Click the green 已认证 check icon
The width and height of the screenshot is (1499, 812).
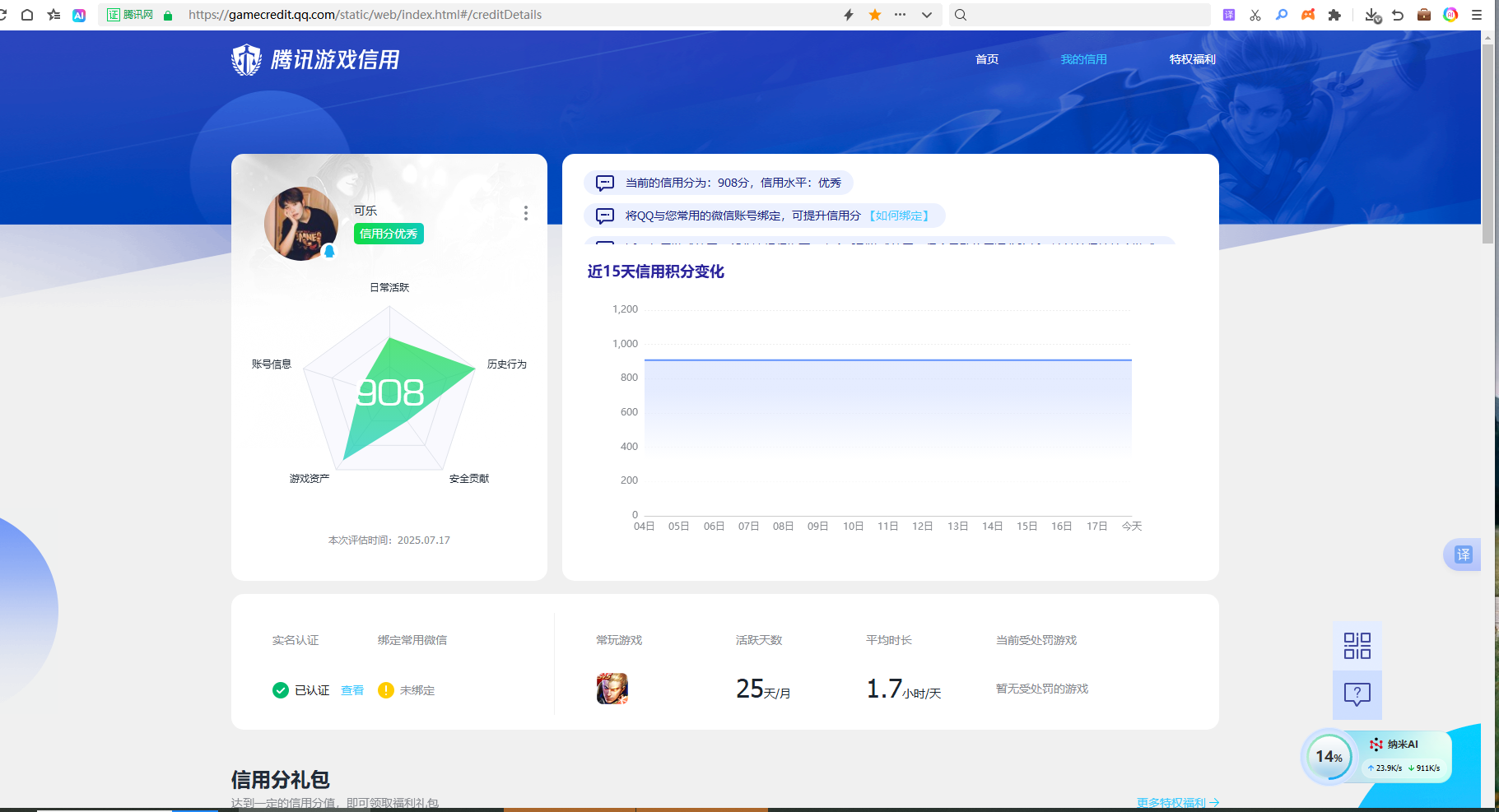pyautogui.click(x=281, y=690)
